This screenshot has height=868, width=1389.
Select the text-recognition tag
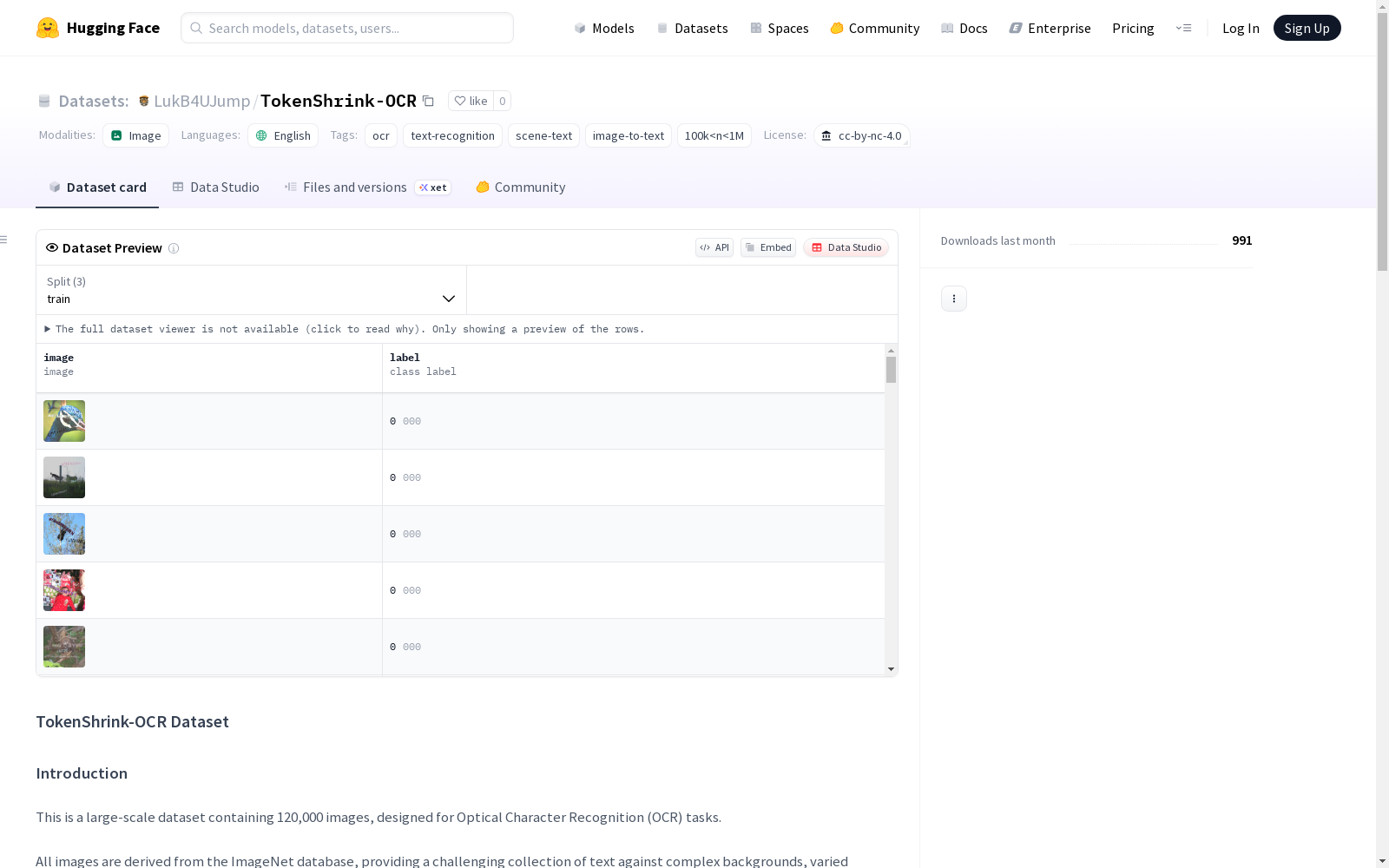tap(452, 135)
